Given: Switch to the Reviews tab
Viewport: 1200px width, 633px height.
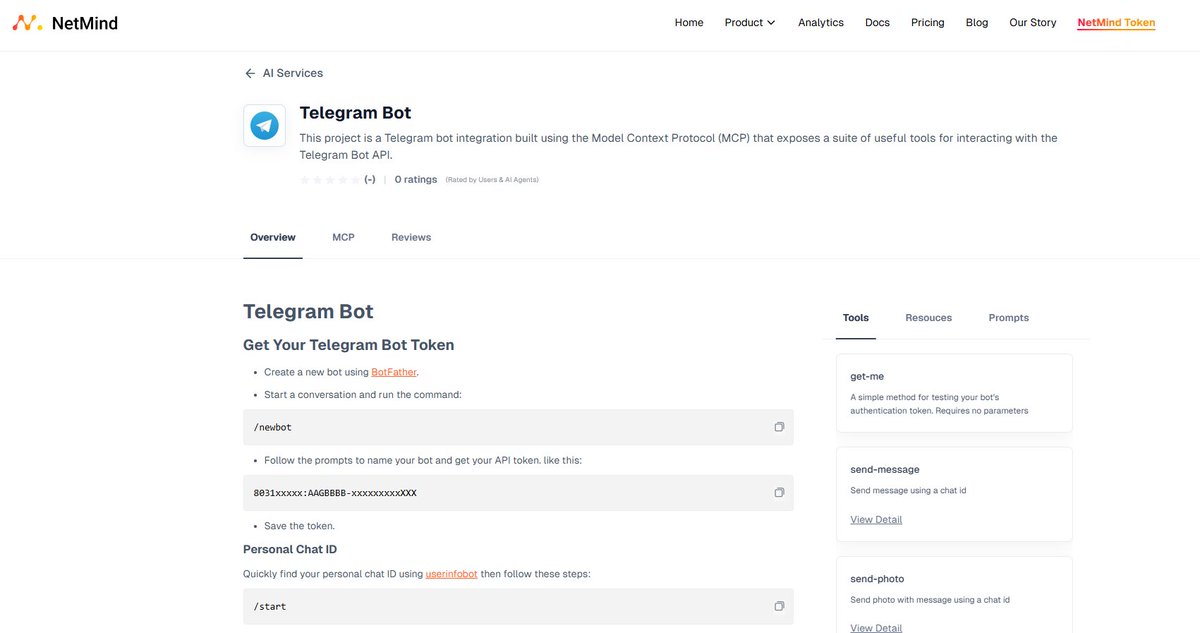Looking at the screenshot, I should point(411,237).
